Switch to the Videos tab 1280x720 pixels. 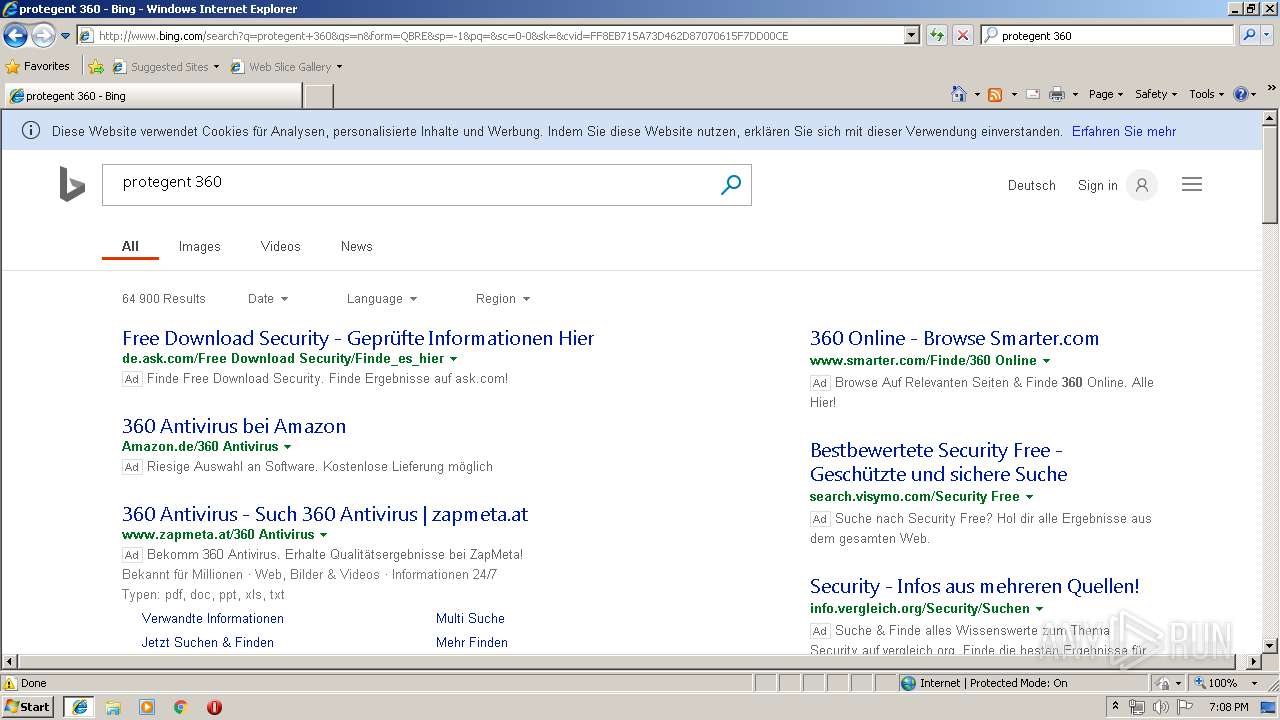tap(280, 247)
